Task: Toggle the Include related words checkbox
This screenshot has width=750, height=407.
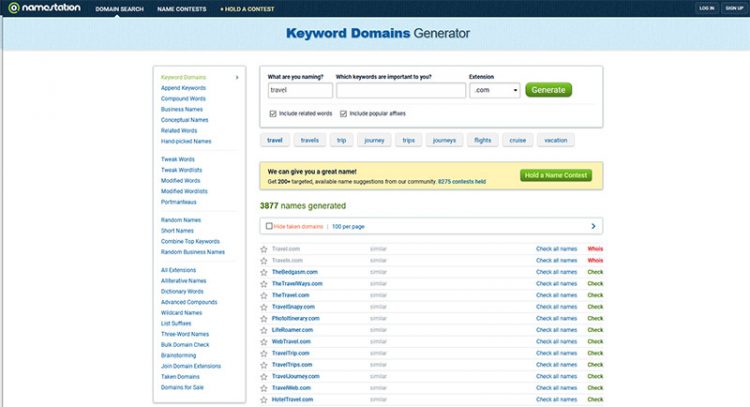Action: pos(273,113)
